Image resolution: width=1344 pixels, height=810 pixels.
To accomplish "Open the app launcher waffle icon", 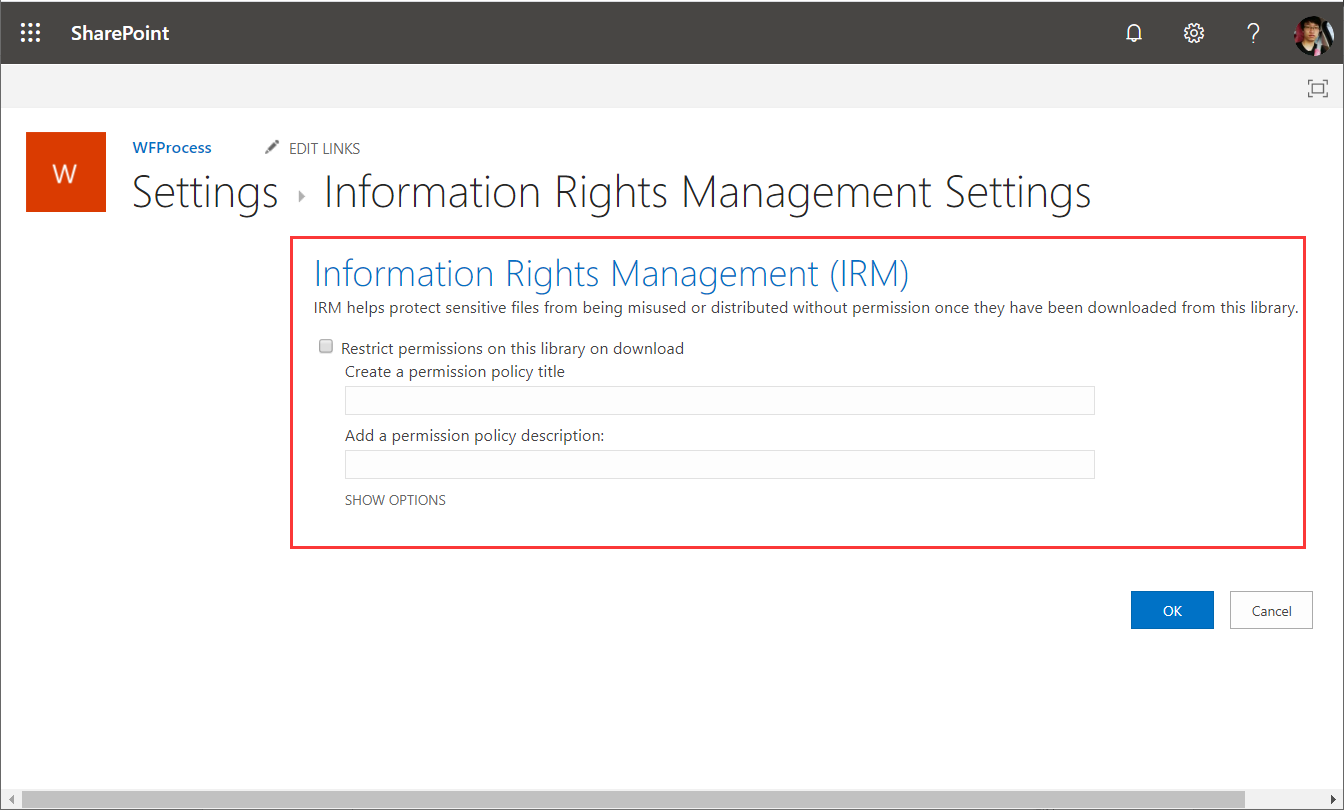I will click(31, 33).
